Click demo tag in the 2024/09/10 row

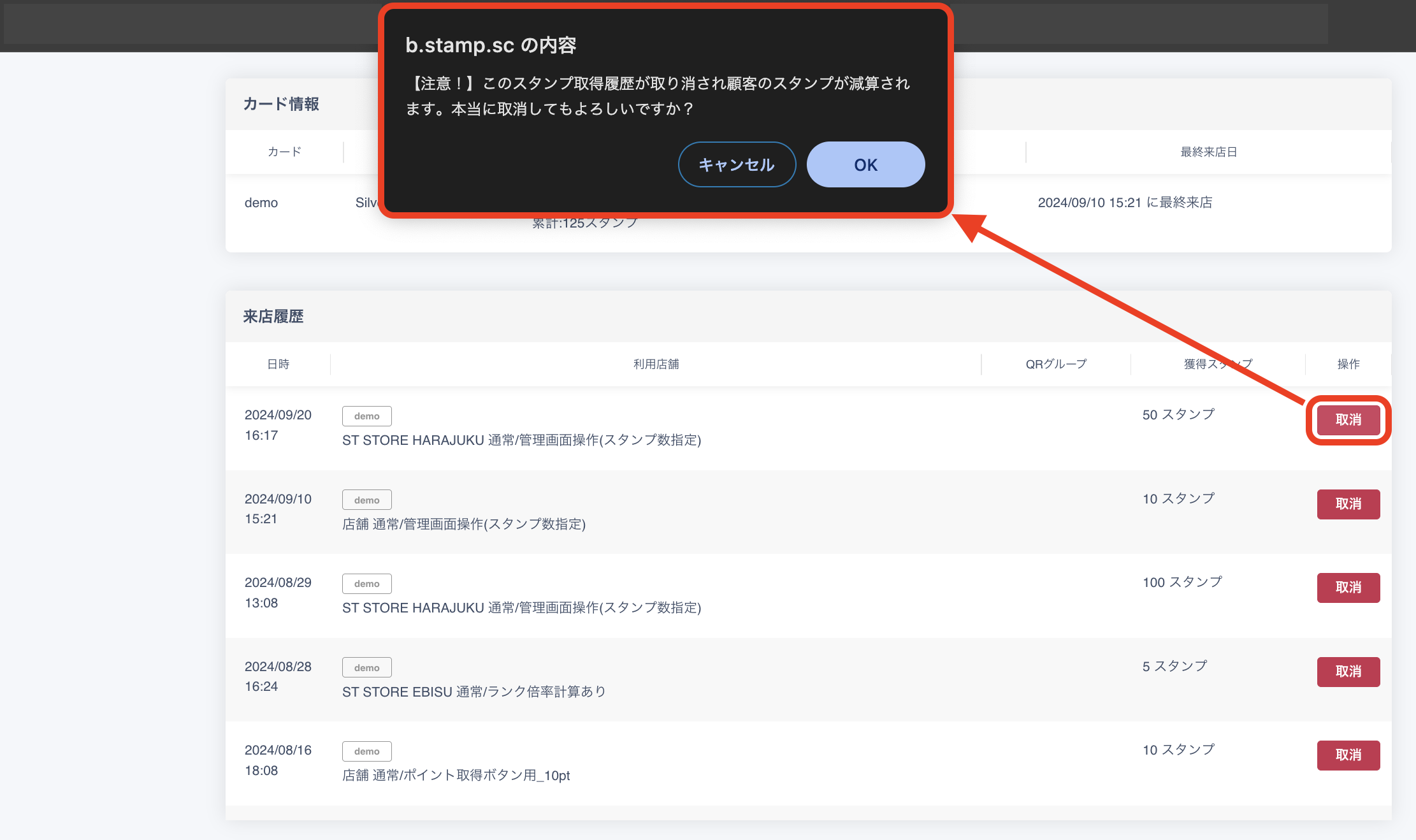(367, 500)
